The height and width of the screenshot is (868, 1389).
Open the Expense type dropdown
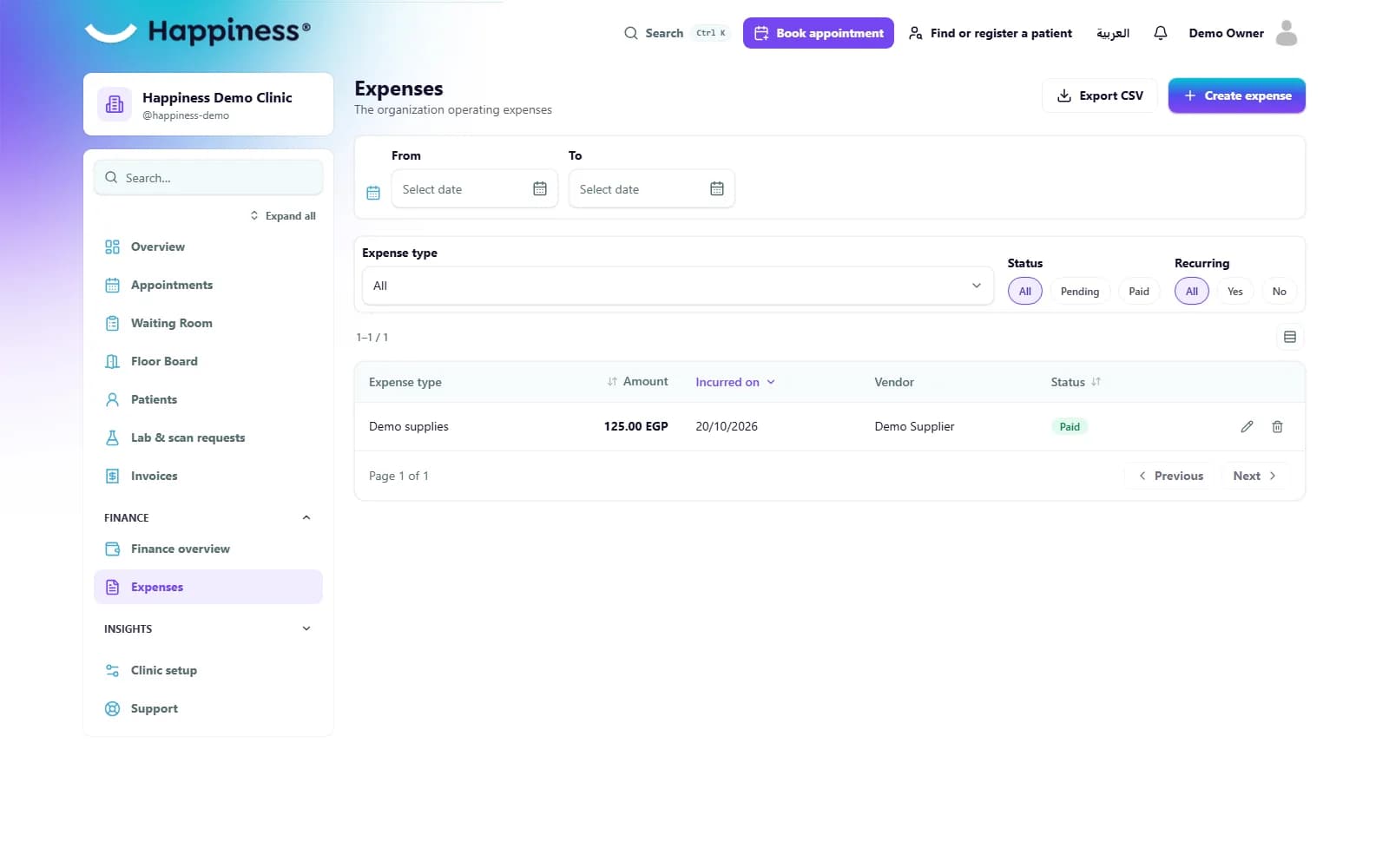pyautogui.click(x=677, y=286)
